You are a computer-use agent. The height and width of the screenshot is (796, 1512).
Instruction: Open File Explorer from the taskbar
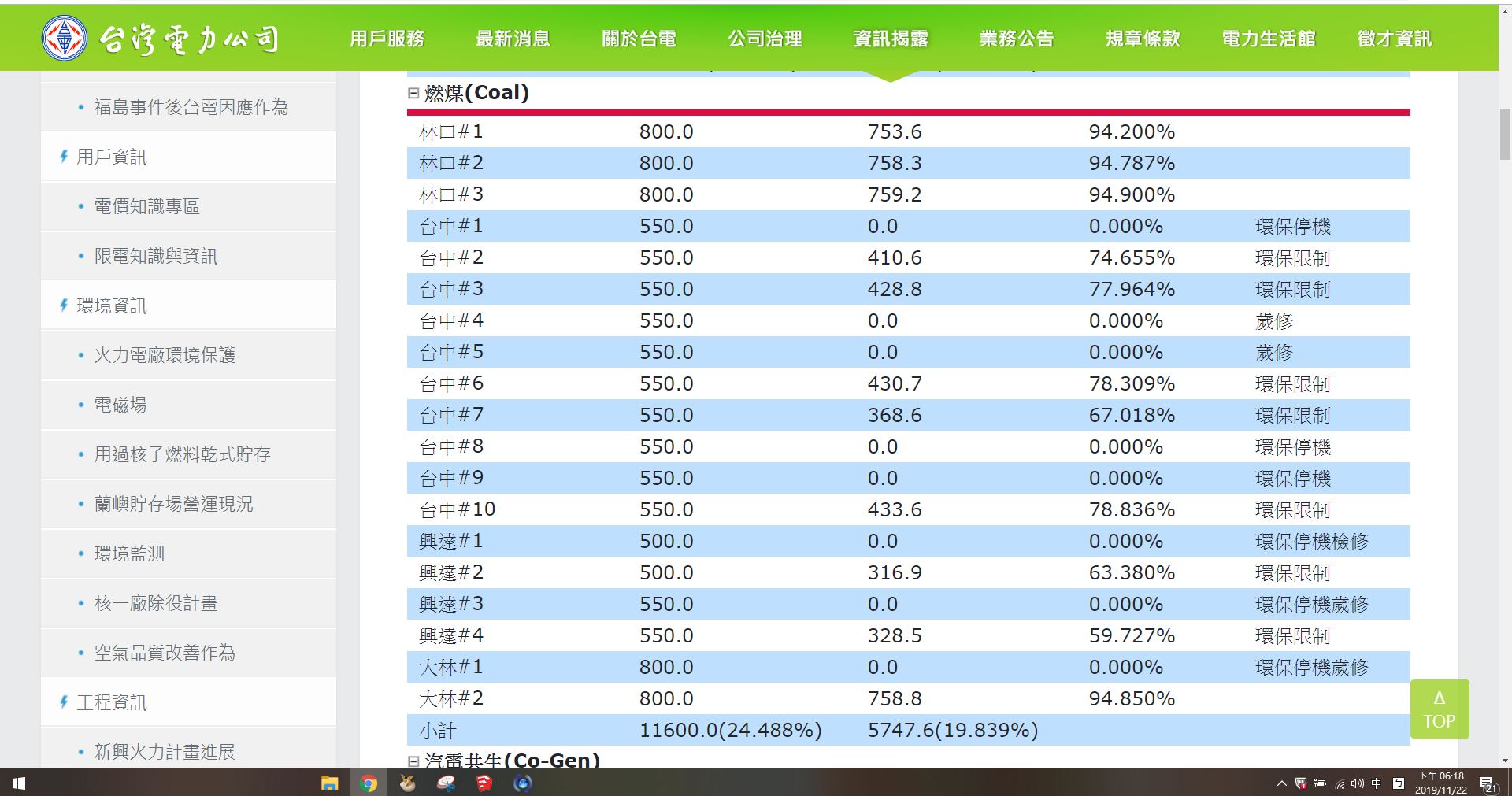329,783
